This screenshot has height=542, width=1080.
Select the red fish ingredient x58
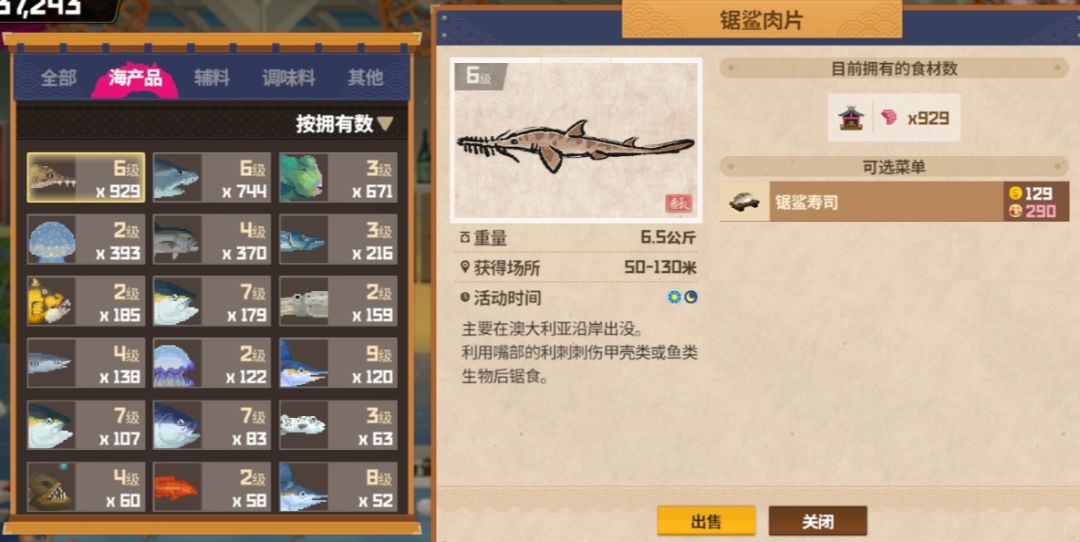click(x=211, y=486)
